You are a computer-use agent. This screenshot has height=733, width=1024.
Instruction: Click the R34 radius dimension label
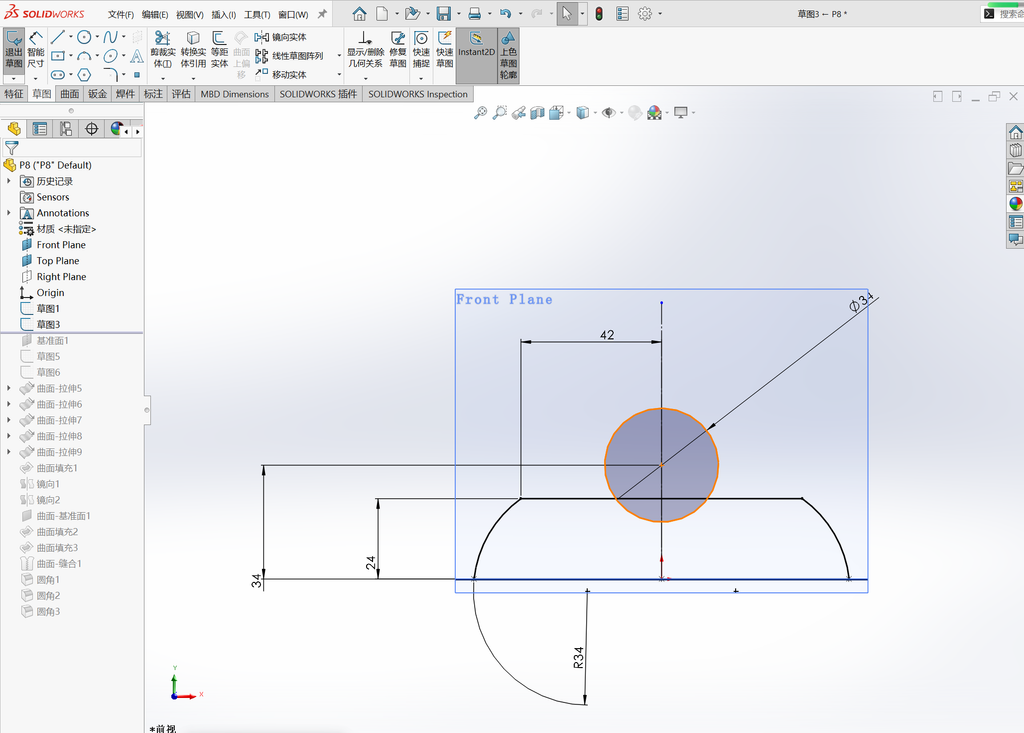point(579,658)
